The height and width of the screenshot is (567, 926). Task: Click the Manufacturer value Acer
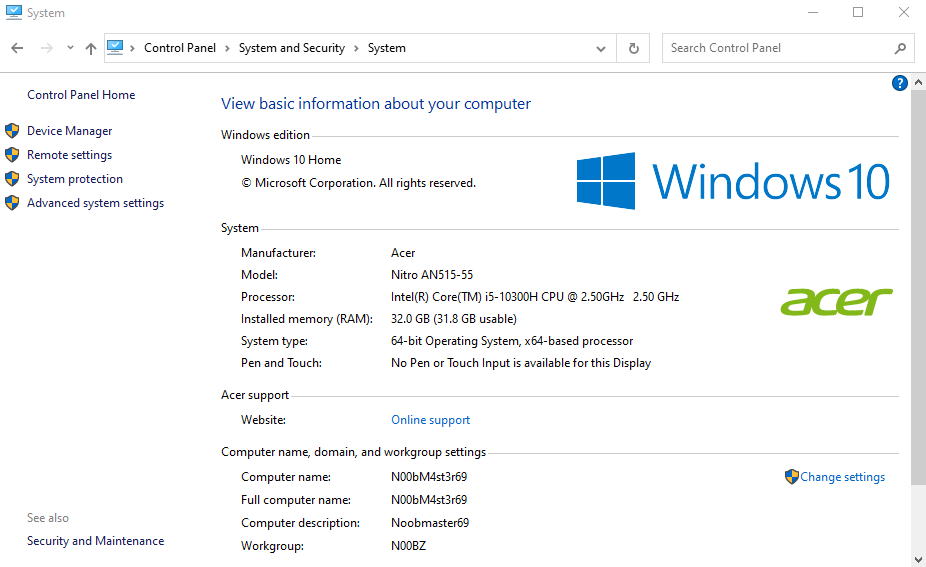(x=403, y=253)
